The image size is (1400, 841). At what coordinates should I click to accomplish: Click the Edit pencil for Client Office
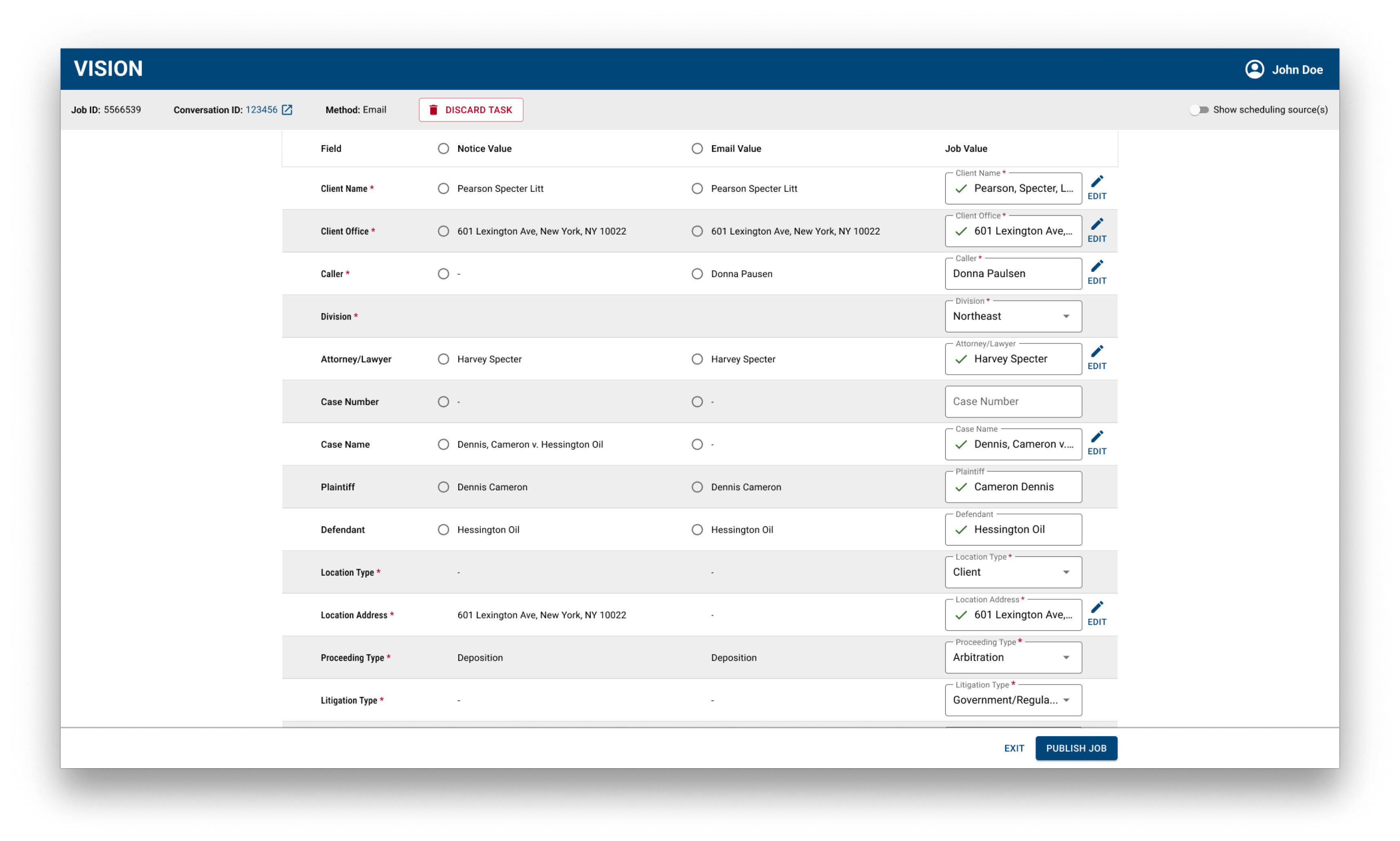point(1096,230)
